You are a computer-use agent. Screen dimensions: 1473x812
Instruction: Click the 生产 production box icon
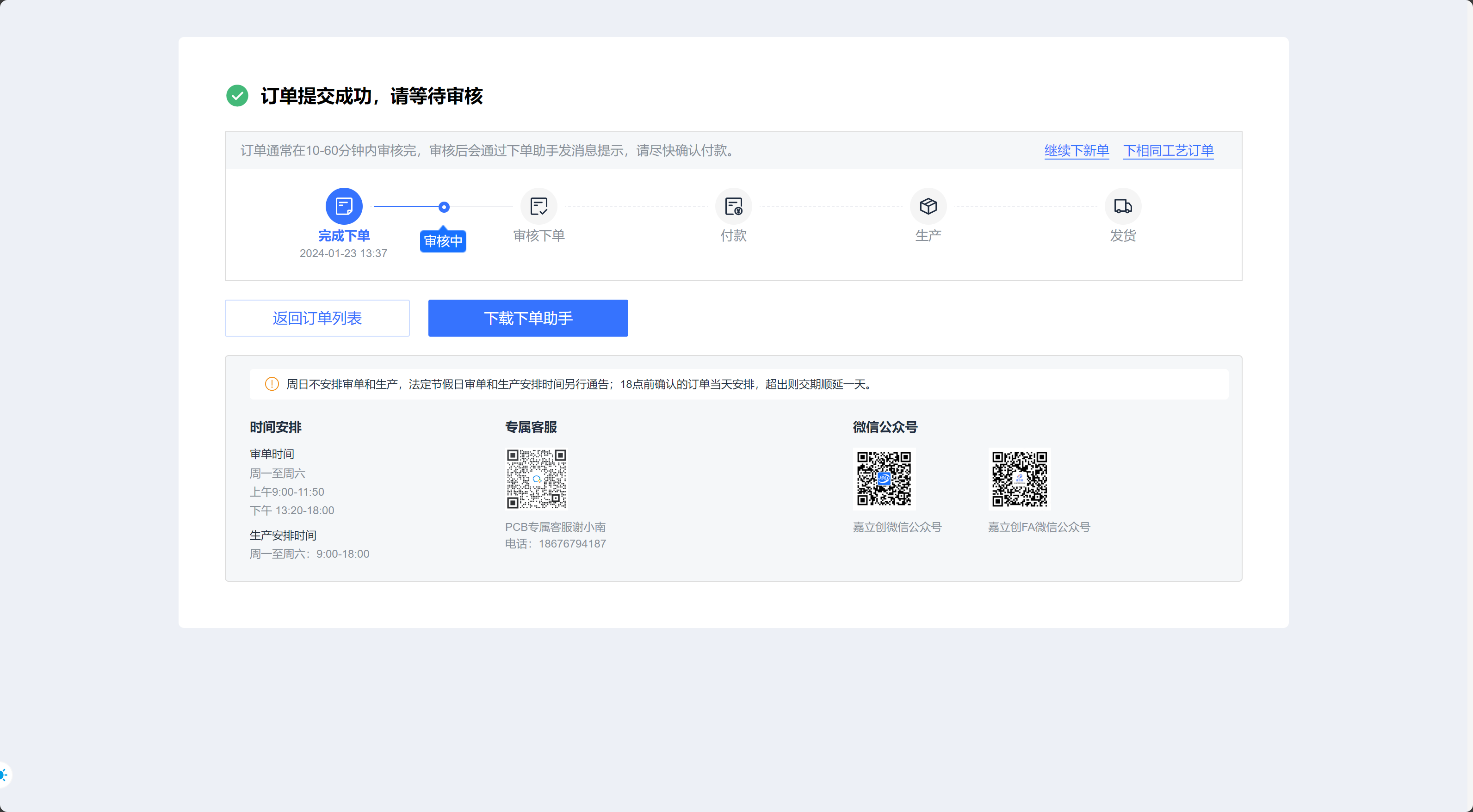[x=928, y=206]
